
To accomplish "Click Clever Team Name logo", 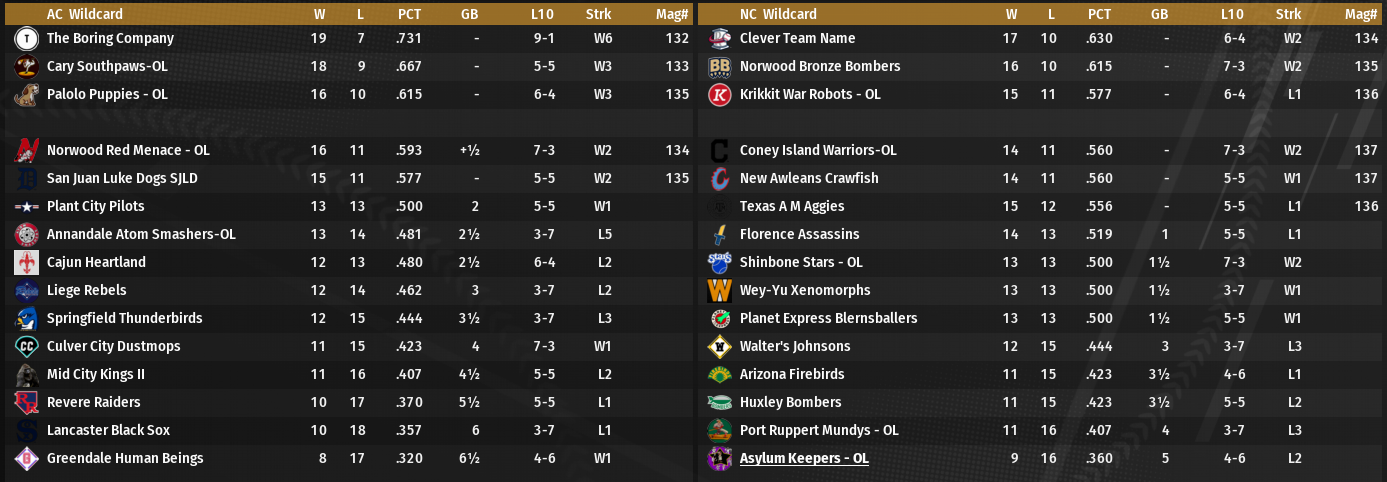I will coord(719,38).
